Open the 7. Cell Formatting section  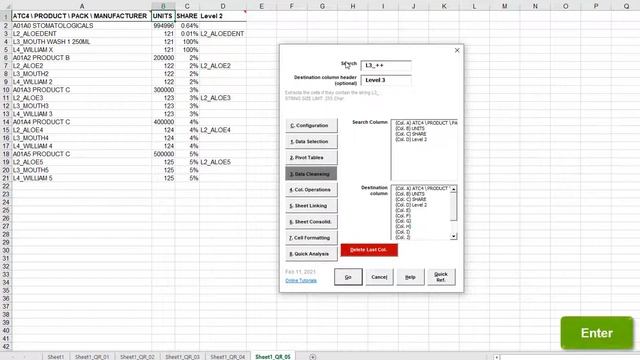click(x=311, y=238)
